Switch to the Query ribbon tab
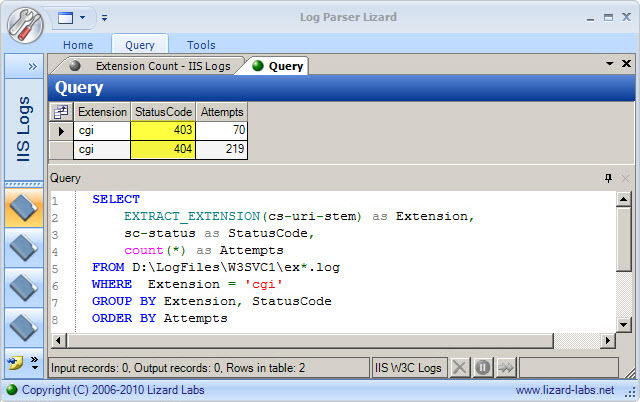Screen dimensions: 640x402 pos(140,45)
